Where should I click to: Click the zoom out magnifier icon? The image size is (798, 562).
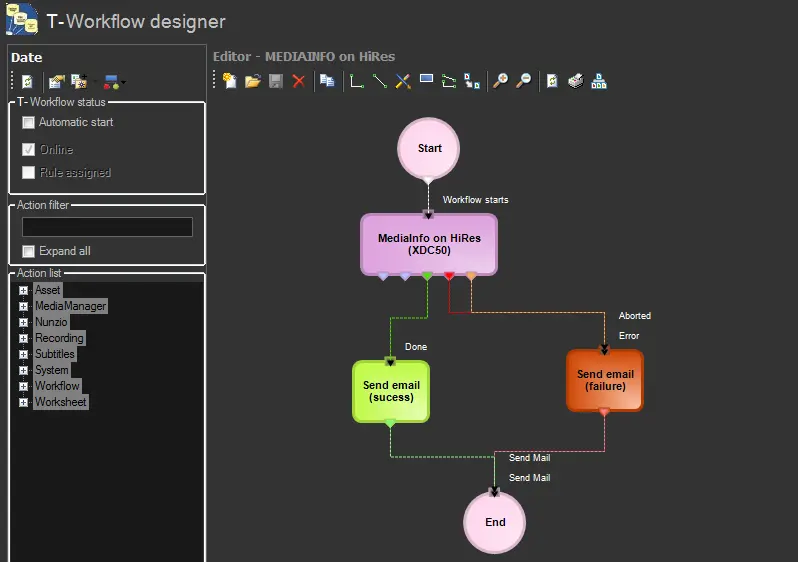523,81
